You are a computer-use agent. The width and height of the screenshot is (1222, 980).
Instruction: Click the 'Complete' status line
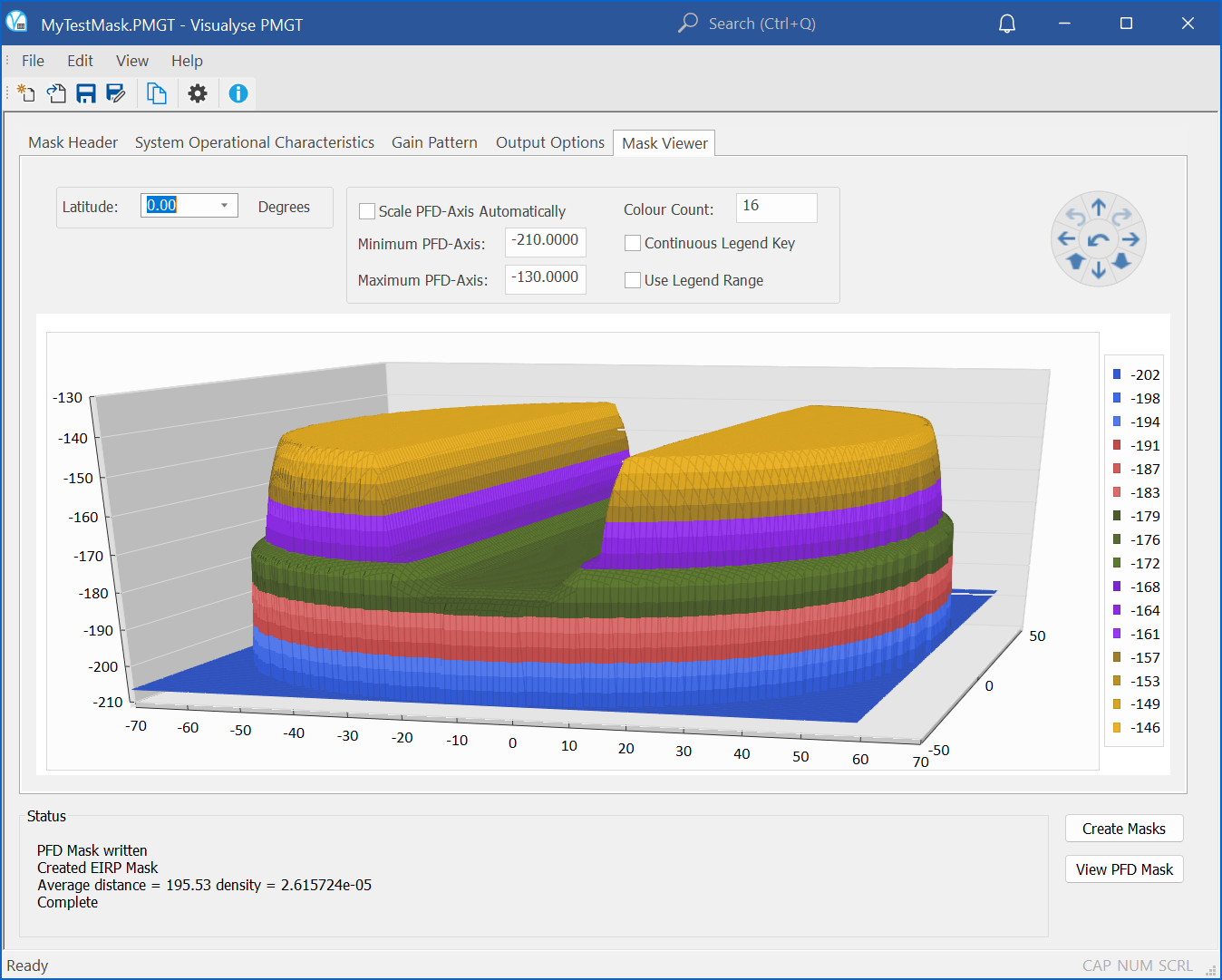tap(67, 902)
